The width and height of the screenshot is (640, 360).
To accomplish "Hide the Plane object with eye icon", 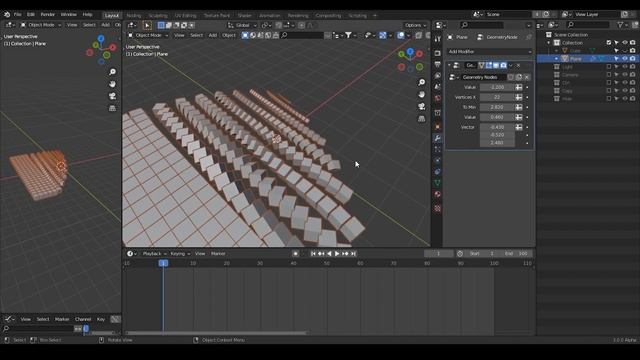I will click(624, 59).
